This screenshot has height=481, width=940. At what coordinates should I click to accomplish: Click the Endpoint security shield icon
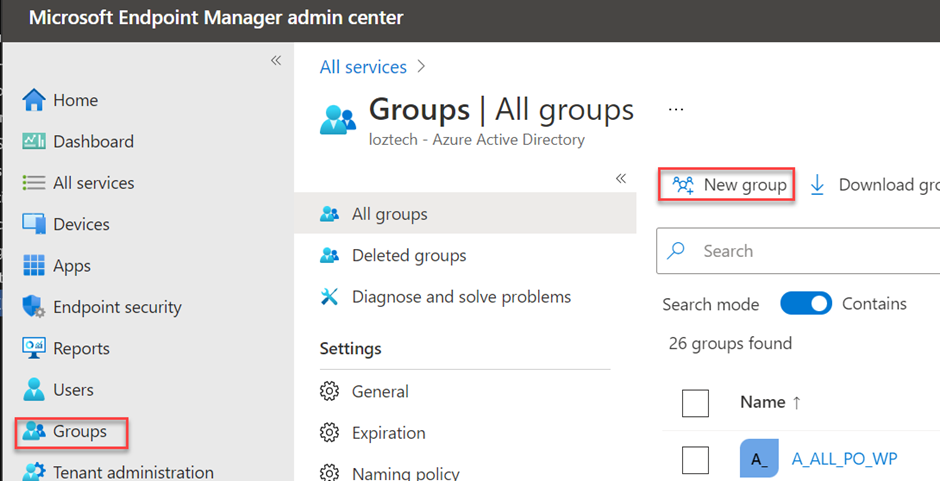[34, 306]
